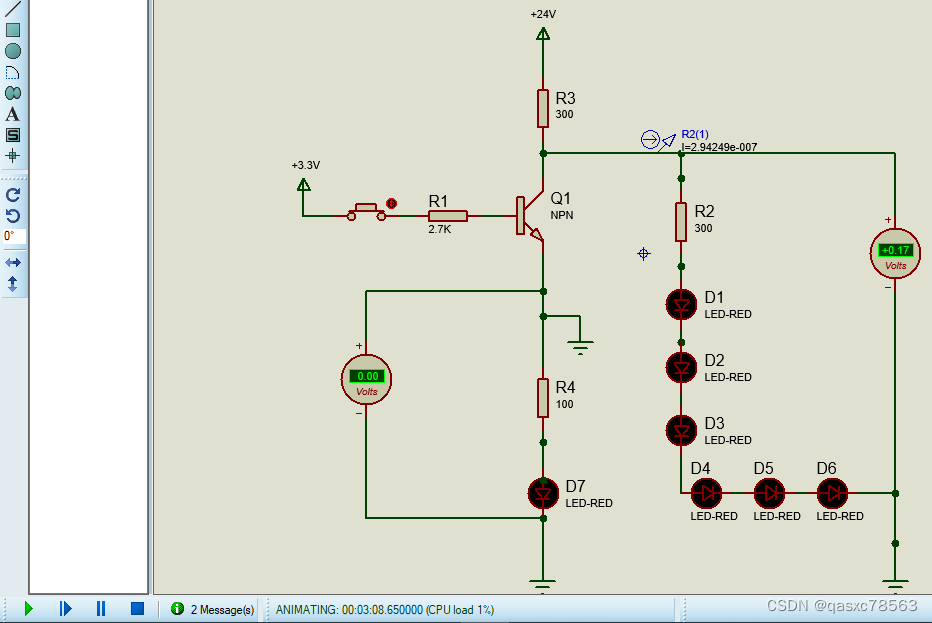Viewport: 932px width, 623px height.
Task: Select resistor R3 300
Action: click(543, 109)
